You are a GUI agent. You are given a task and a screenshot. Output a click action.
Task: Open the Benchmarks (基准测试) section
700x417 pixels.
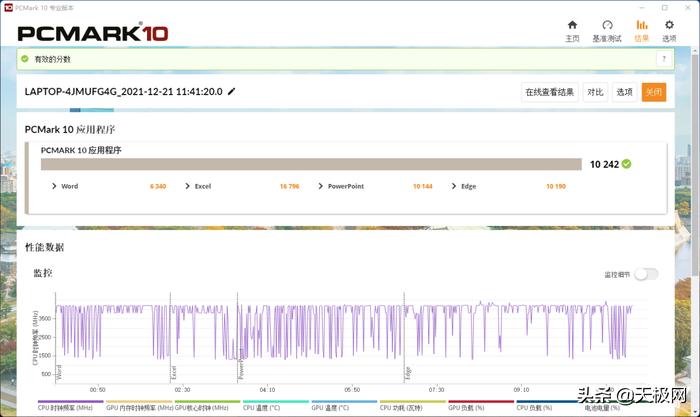[x=607, y=30]
